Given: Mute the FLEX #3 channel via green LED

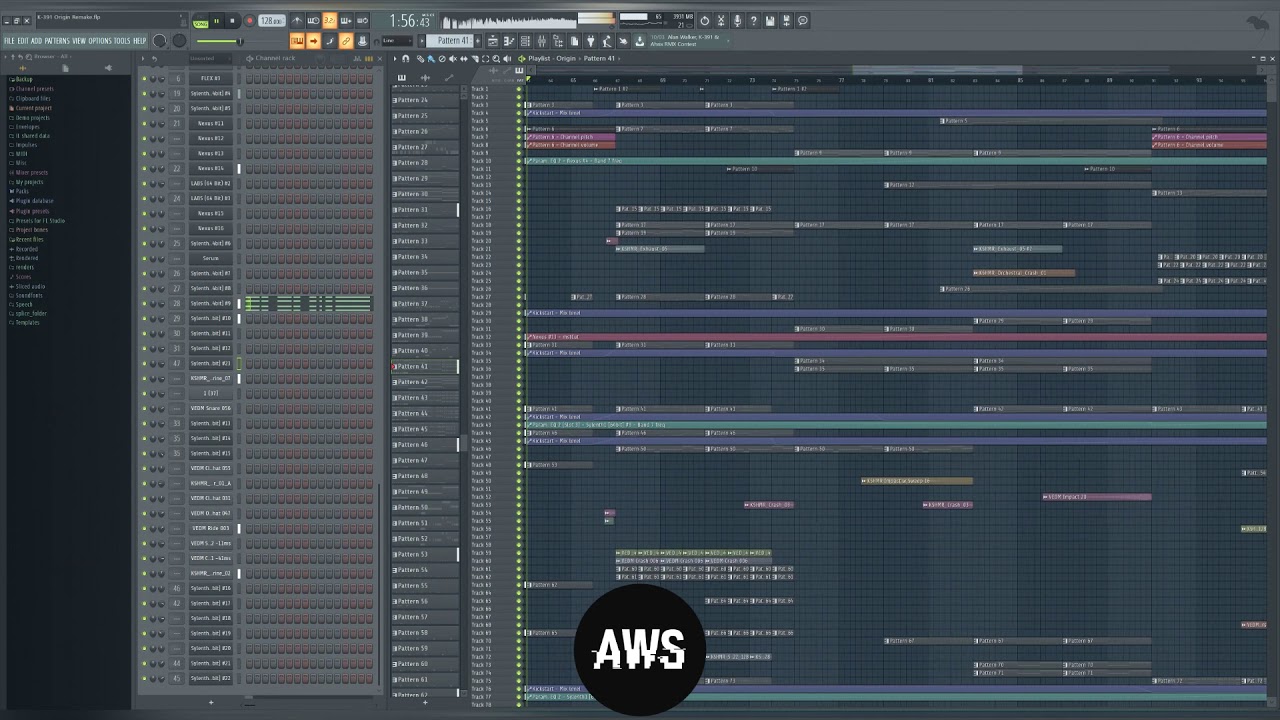Looking at the screenshot, I should tap(144, 79).
